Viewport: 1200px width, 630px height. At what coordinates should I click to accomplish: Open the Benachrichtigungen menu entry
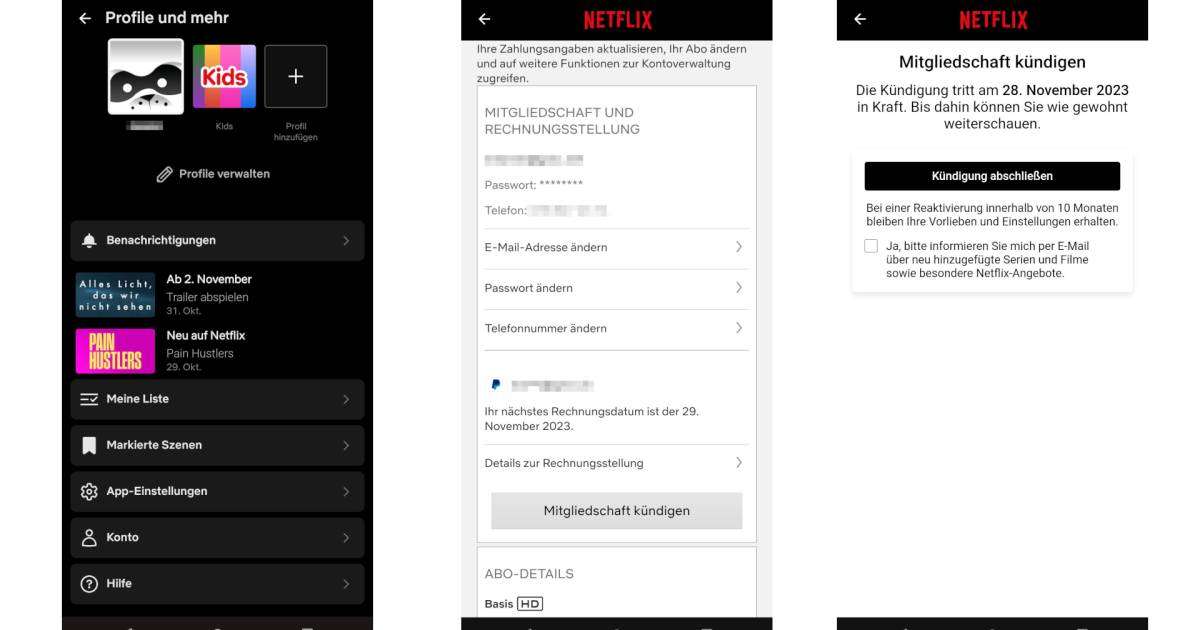[217, 240]
